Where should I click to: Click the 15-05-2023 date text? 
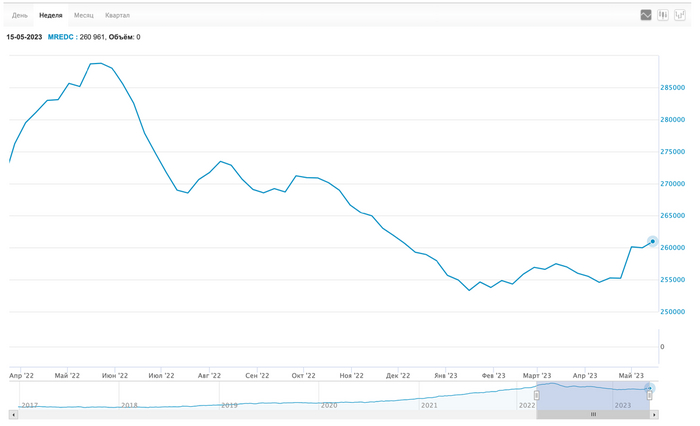(24, 37)
